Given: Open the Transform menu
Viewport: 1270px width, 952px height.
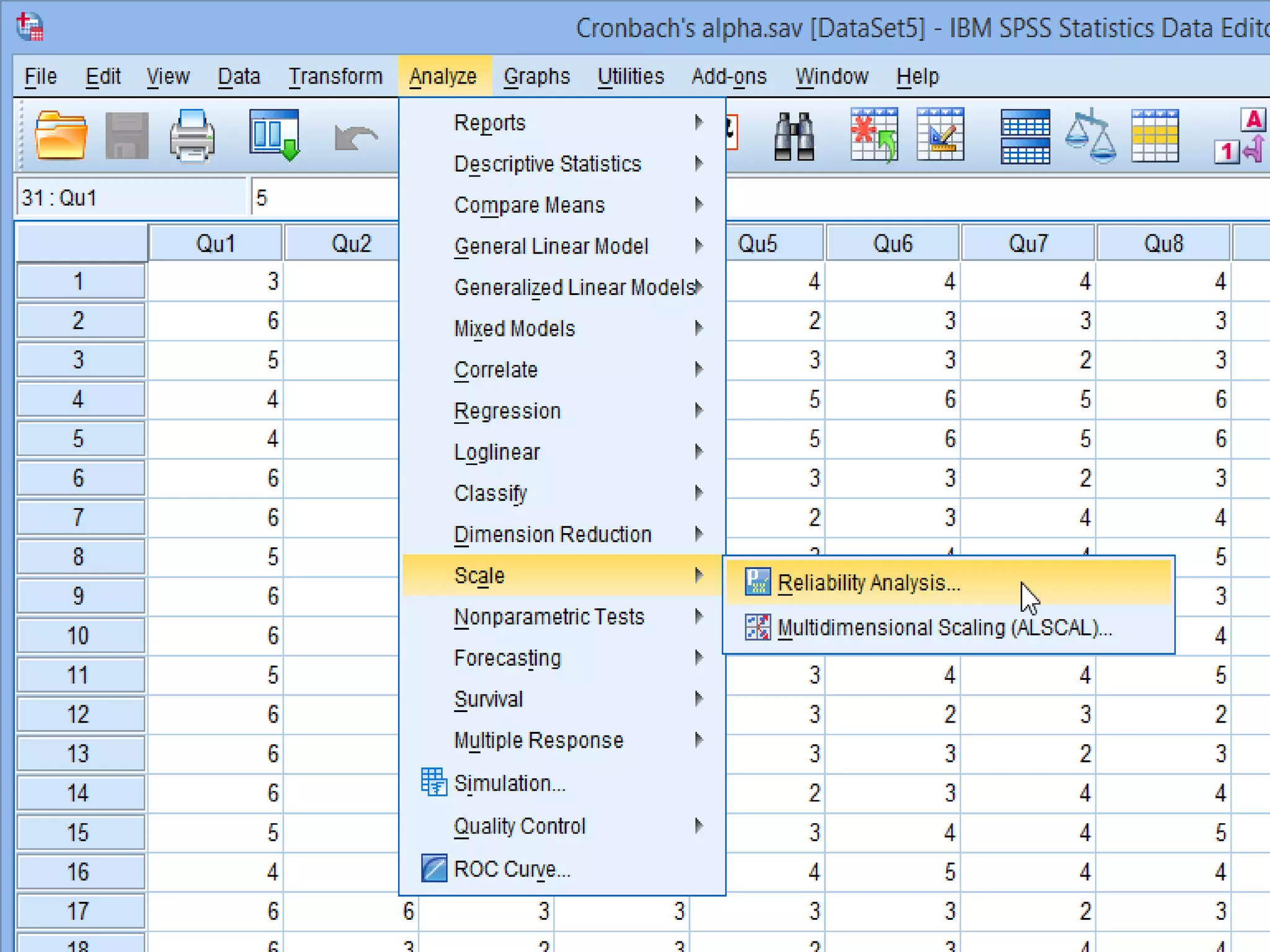Looking at the screenshot, I should pyautogui.click(x=335, y=76).
